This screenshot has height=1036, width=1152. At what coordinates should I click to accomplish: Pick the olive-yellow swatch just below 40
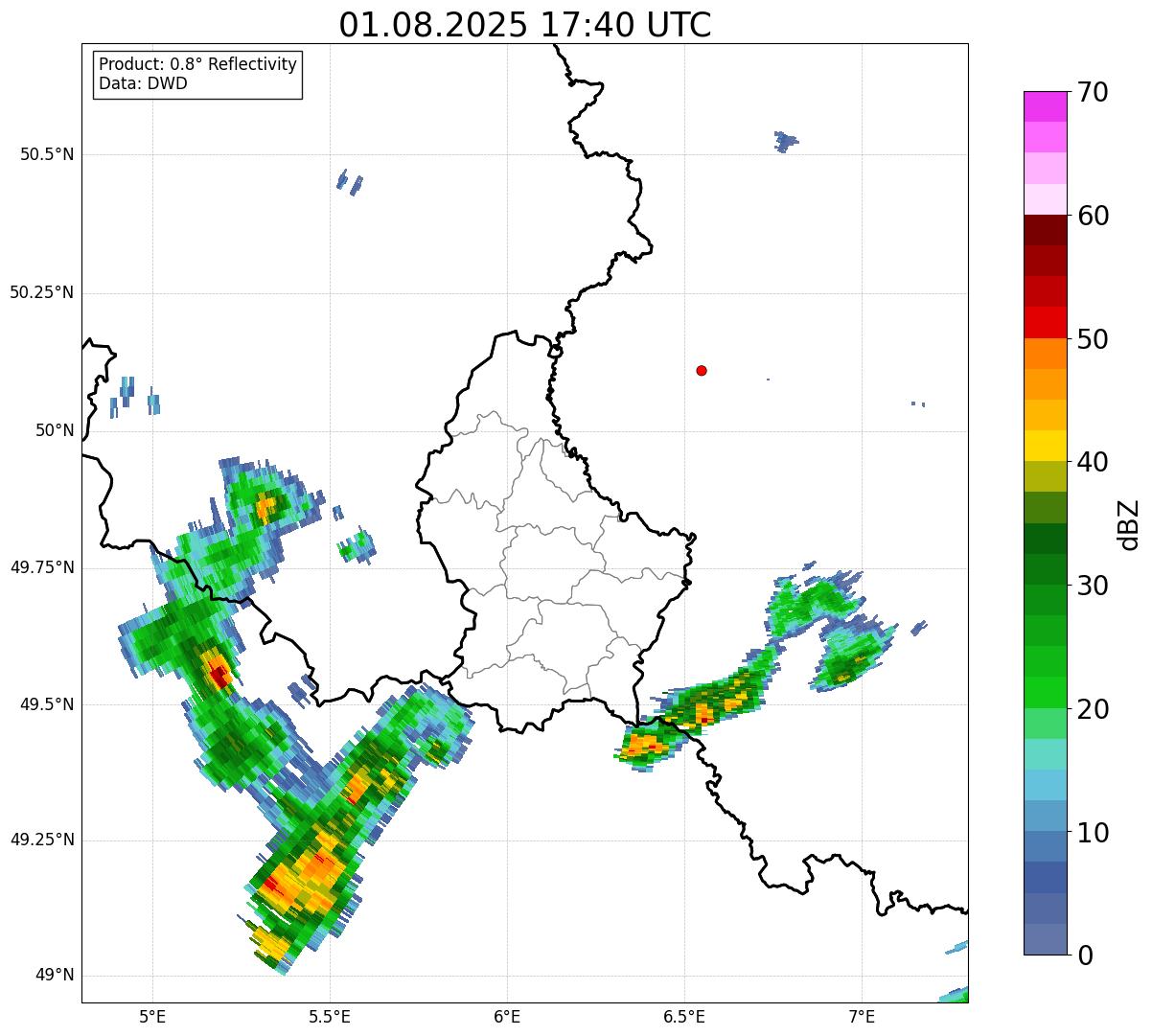click(1046, 477)
